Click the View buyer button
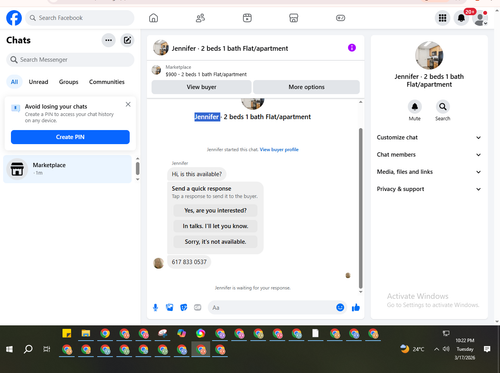This screenshot has height=373, width=500. coord(201,87)
